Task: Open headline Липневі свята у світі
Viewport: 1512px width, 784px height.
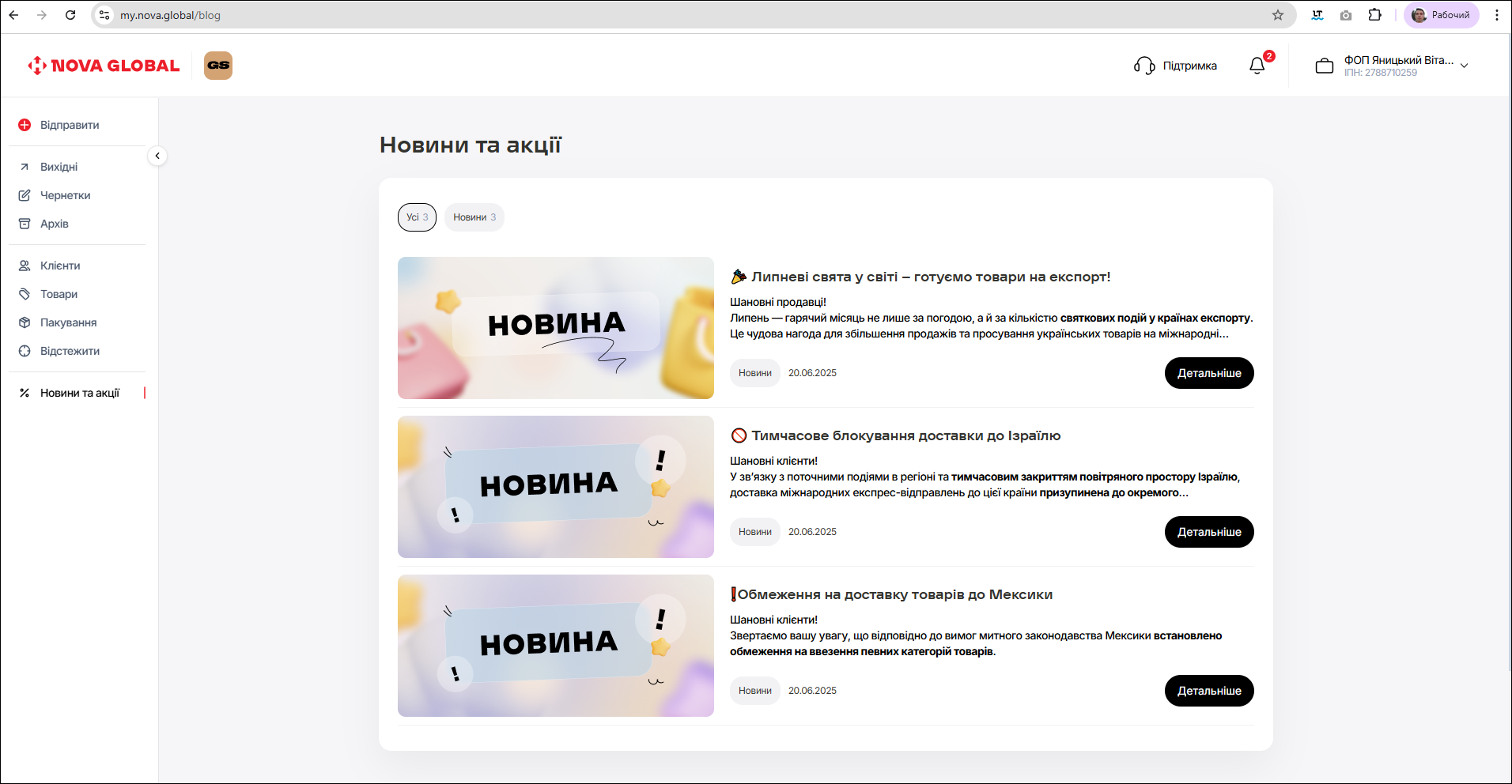Action: [x=920, y=277]
